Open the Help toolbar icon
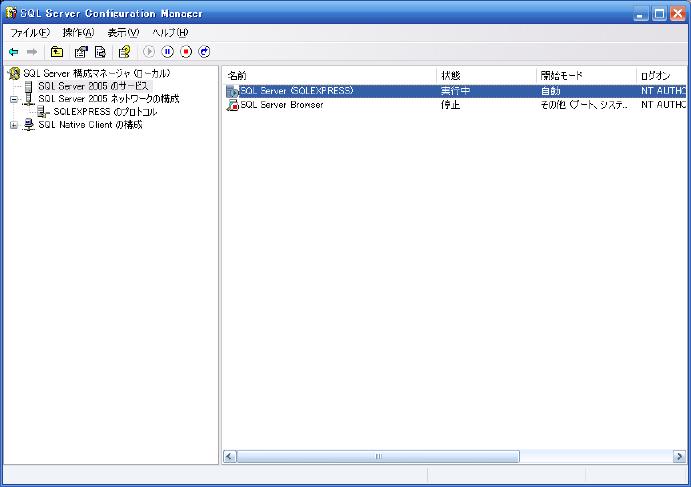Screen dimensions: 691x487 [124, 52]
